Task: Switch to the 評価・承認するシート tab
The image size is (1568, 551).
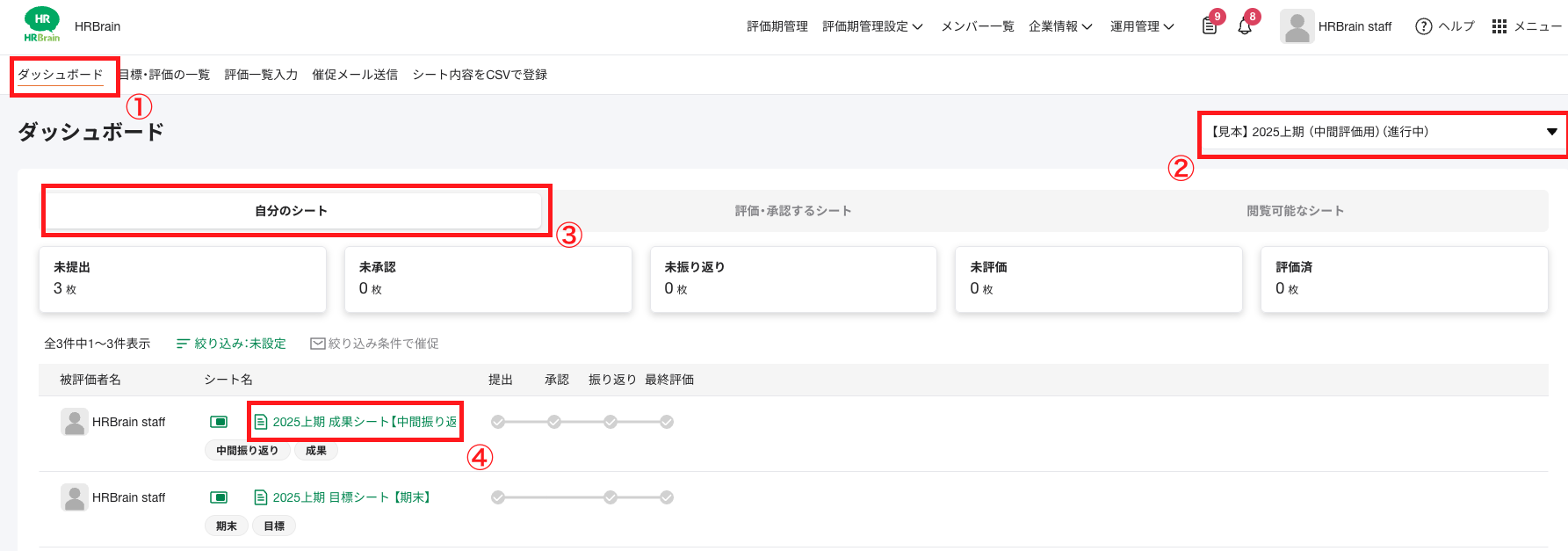Action: [x=793, y=210]
